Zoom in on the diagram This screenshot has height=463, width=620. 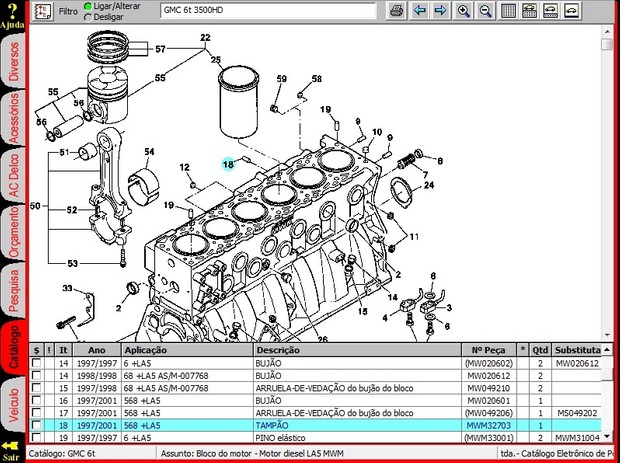click(x=463, y=10)
